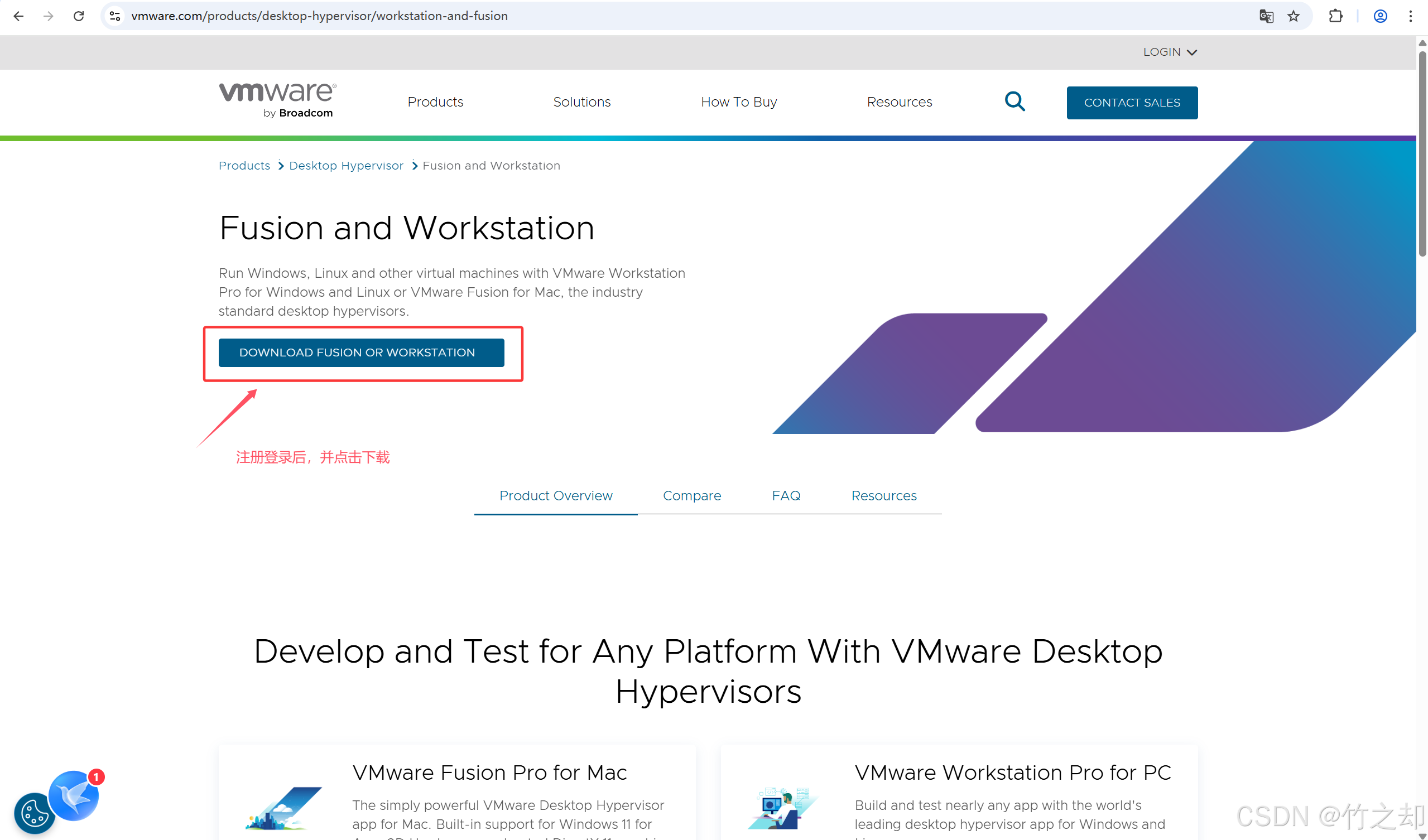Open the blue bird chat assistant icon
Screen dimensions: 1428x840
(x=74, y=796)
